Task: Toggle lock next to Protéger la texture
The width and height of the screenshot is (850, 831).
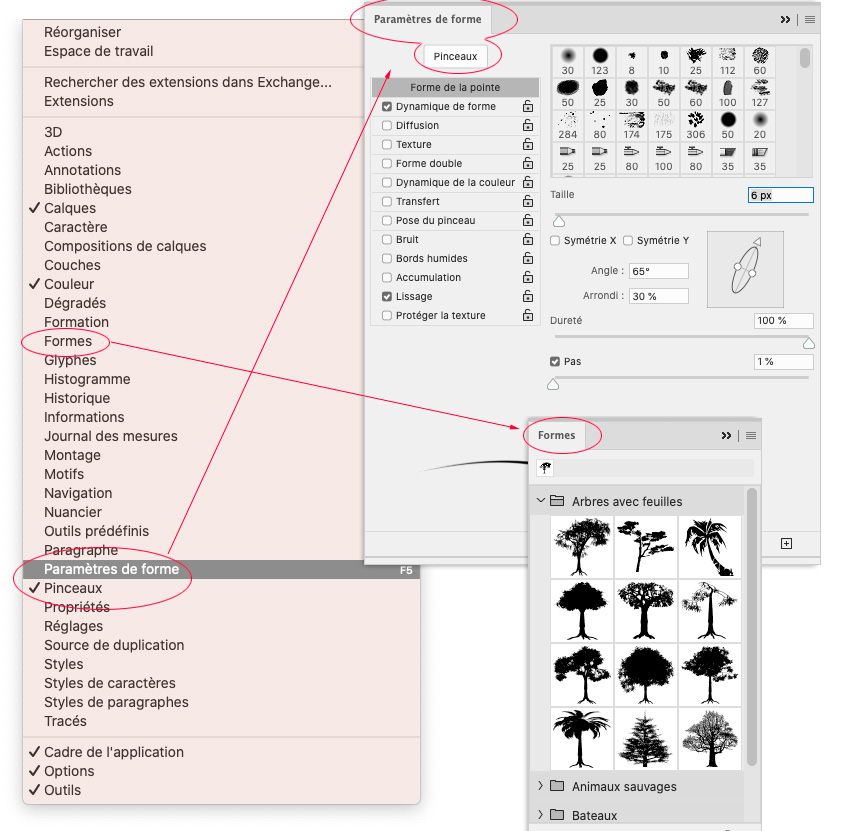Action: (528, 315)
